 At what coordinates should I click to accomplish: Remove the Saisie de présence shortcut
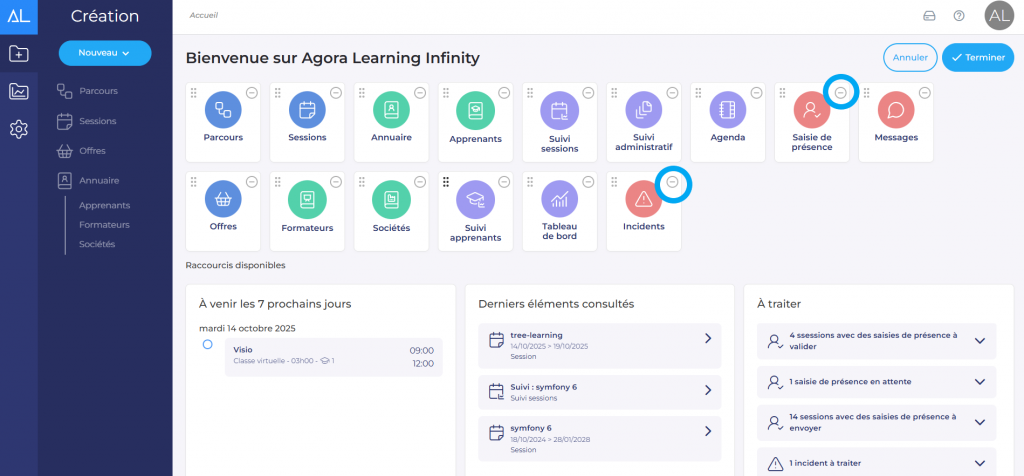coord(841,92)
